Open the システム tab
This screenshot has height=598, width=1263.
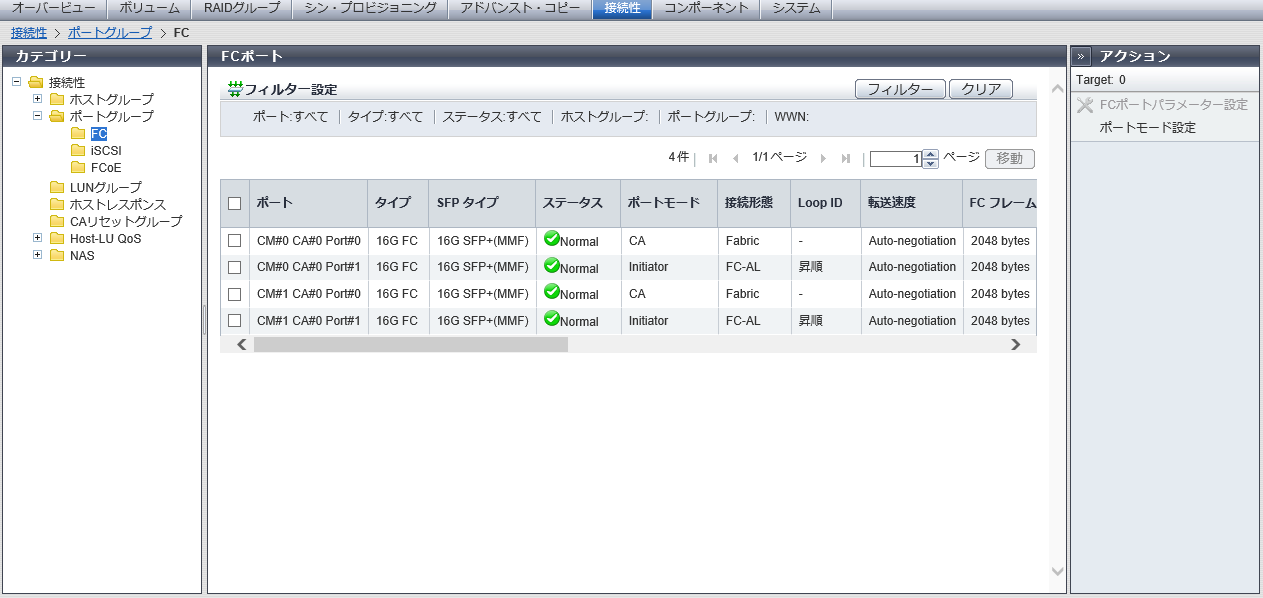click(796, 9)
